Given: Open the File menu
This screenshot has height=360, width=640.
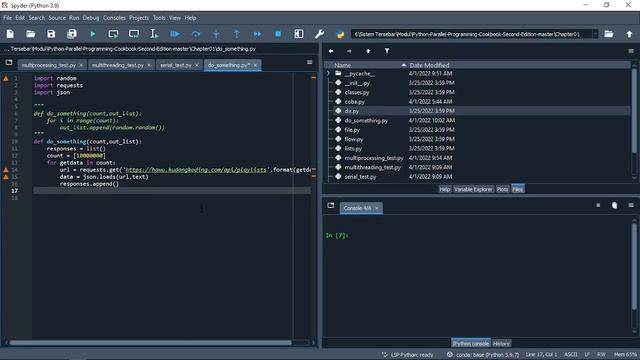Looking at the screenshot, I should tap(8, 18).
